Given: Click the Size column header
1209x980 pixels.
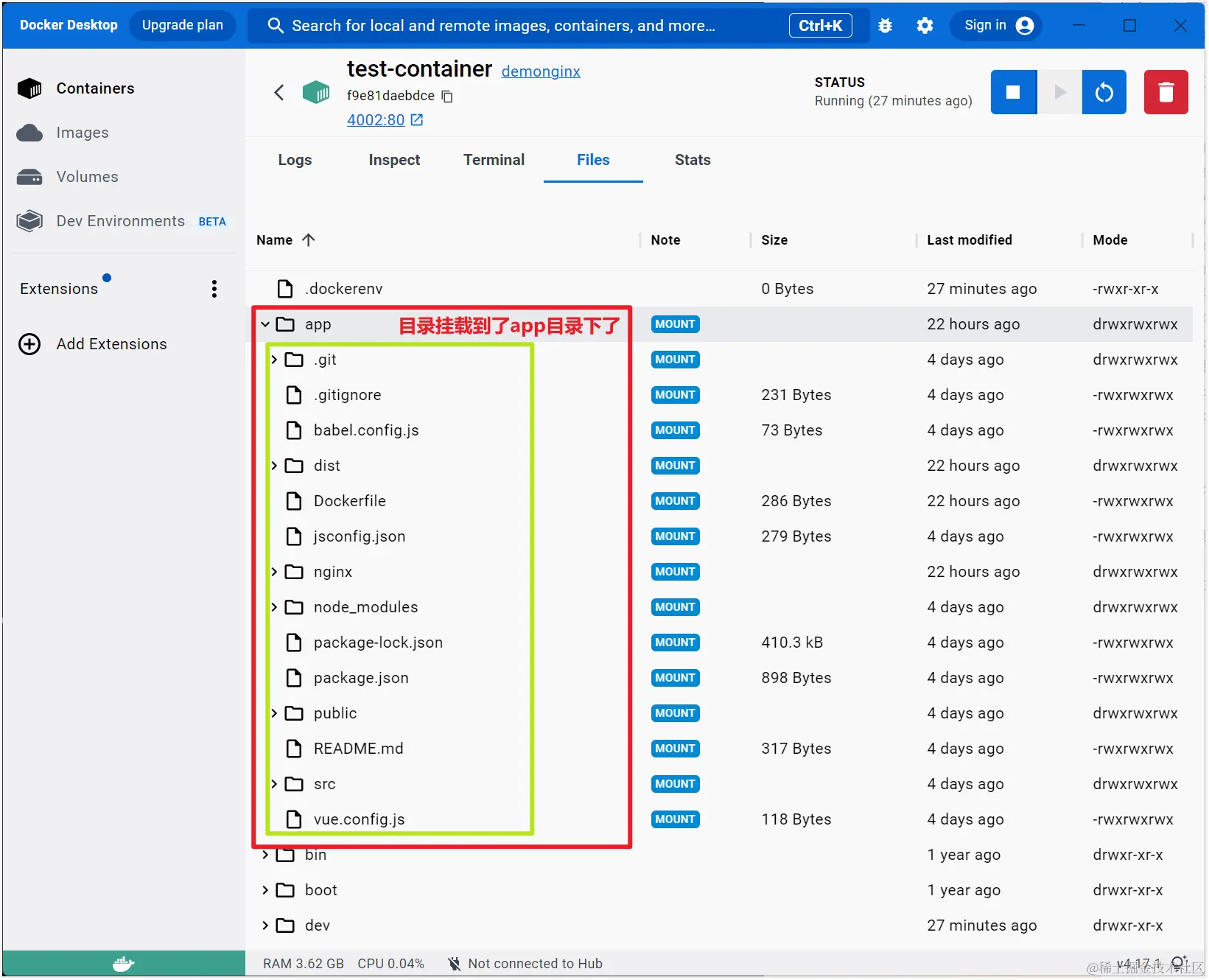Looking at the screenshot, I should 774,240.
